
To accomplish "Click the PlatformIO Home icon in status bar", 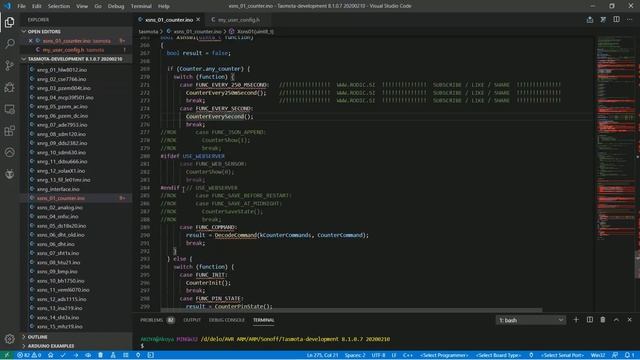I will point(51,355).
